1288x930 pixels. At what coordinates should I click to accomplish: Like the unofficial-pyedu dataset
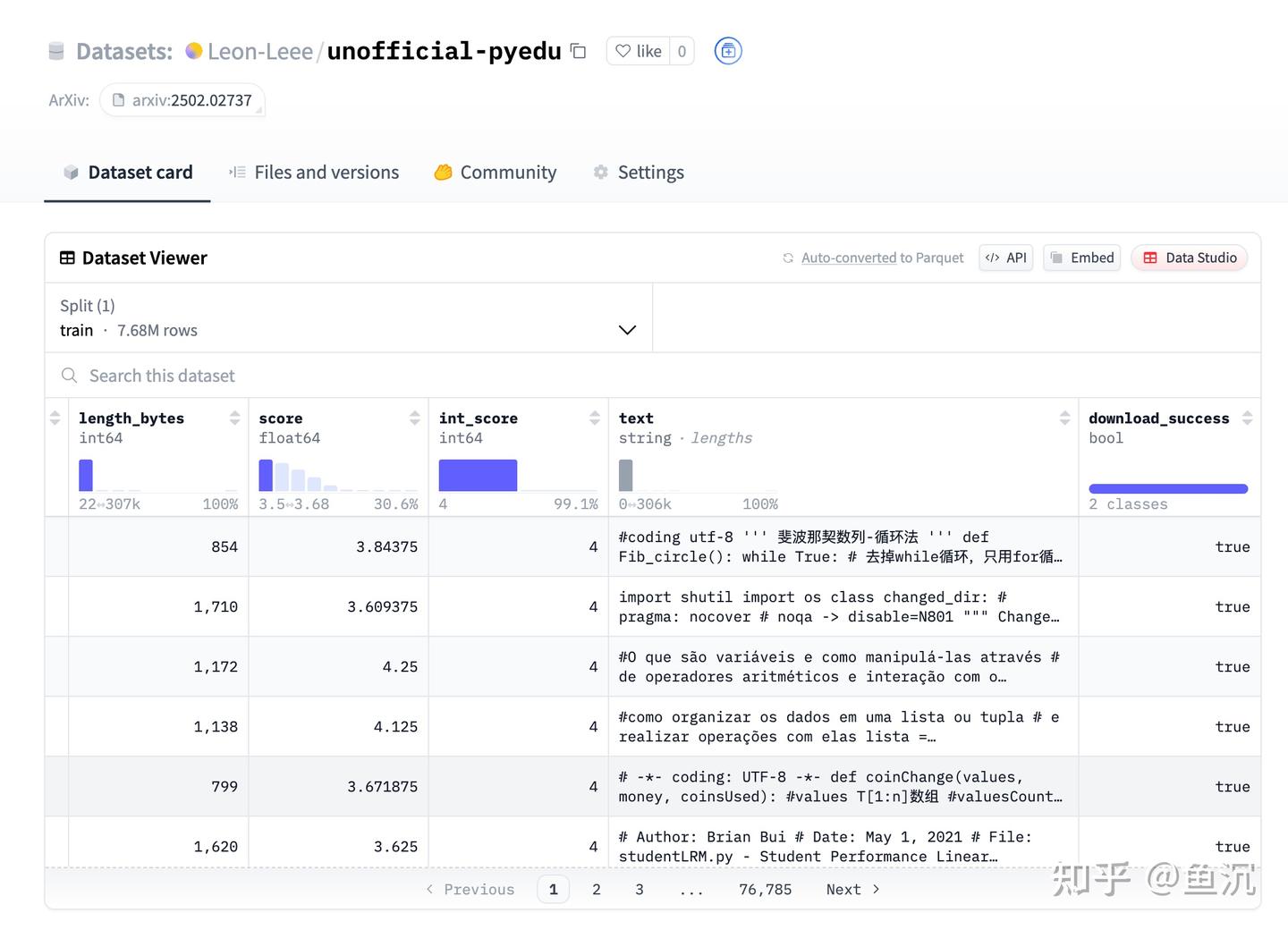(638, 51)
